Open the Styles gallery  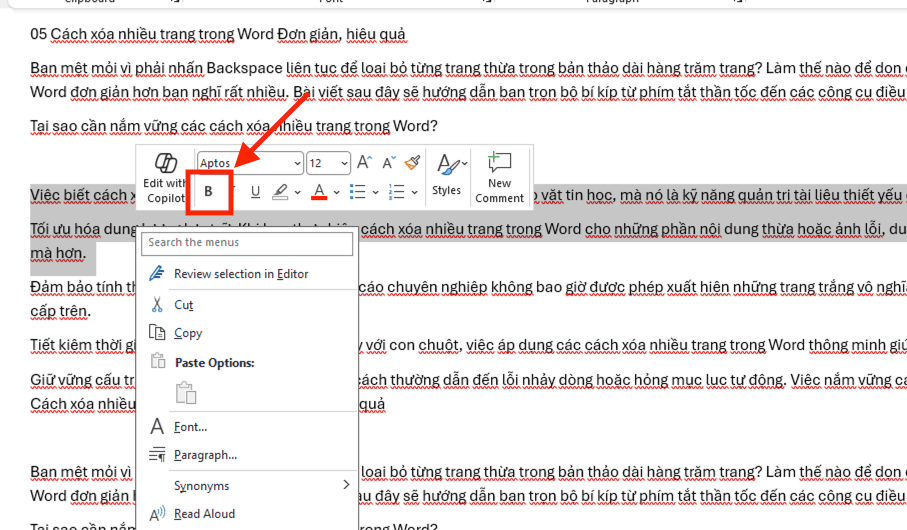tap(448, 174)
